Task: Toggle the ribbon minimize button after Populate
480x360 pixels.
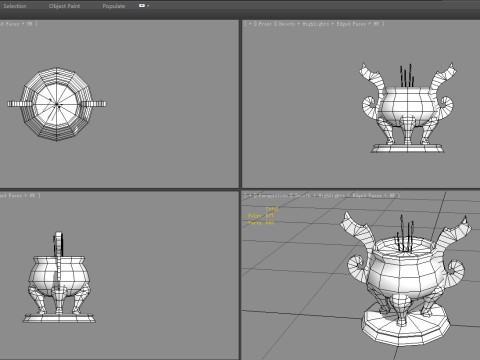Action: (x=142, y=6)
